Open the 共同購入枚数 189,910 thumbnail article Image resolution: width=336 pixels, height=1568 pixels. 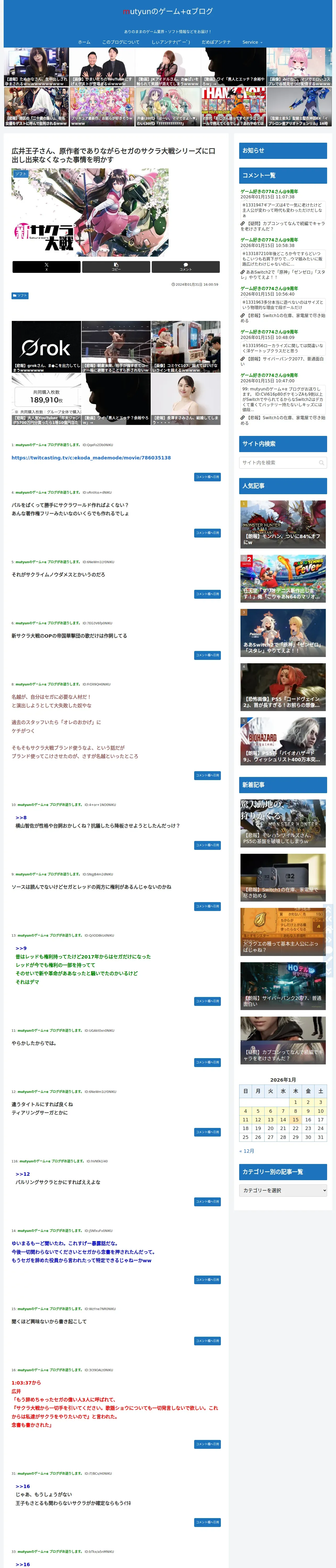[46, 399]
